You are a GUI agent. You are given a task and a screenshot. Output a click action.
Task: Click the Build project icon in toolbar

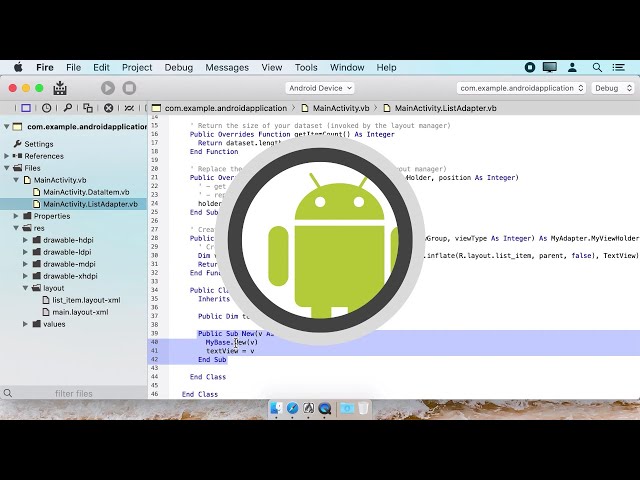(x=60, y=88)
